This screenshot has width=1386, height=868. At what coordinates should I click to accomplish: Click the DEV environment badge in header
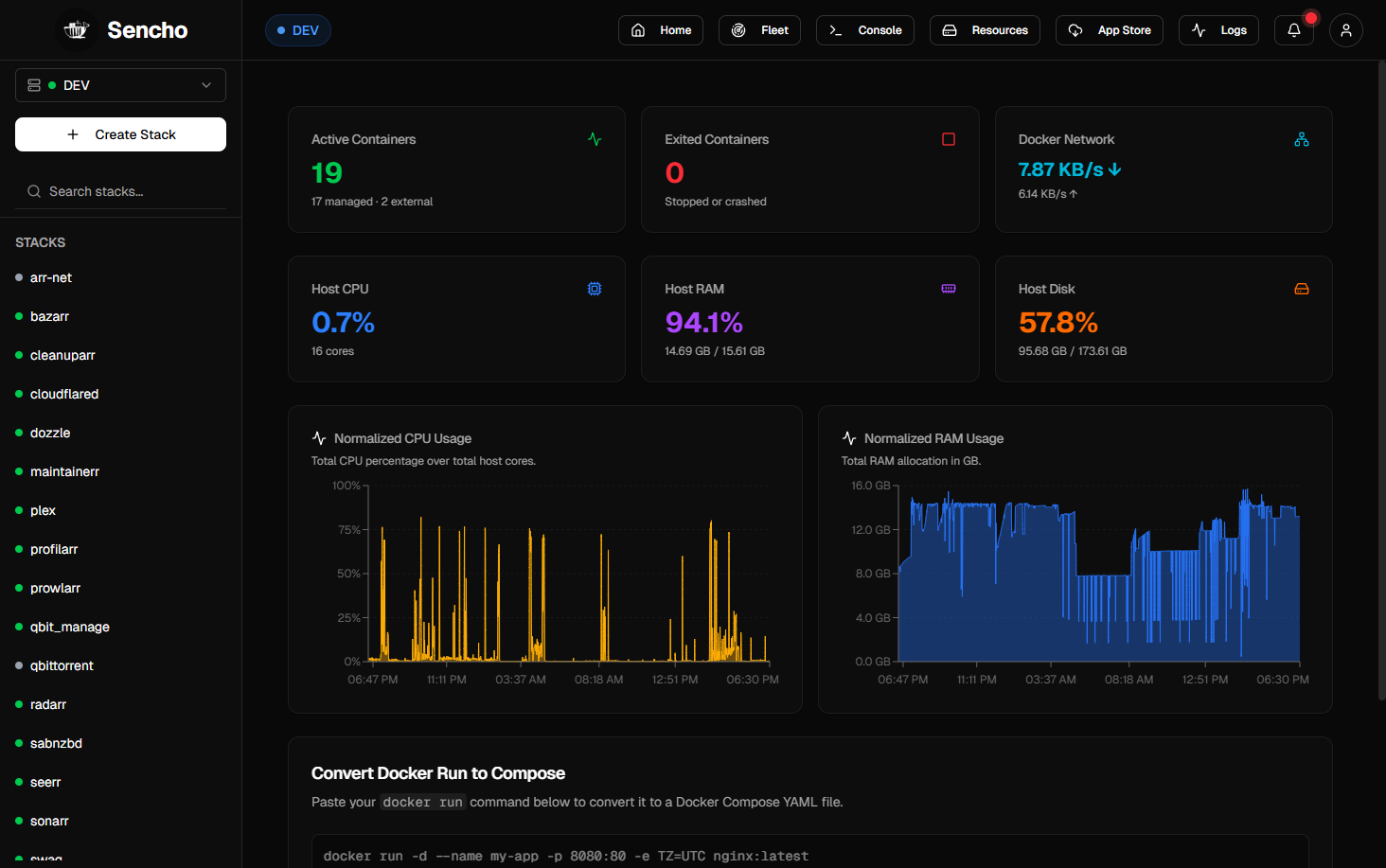click(x=298, y=30)
